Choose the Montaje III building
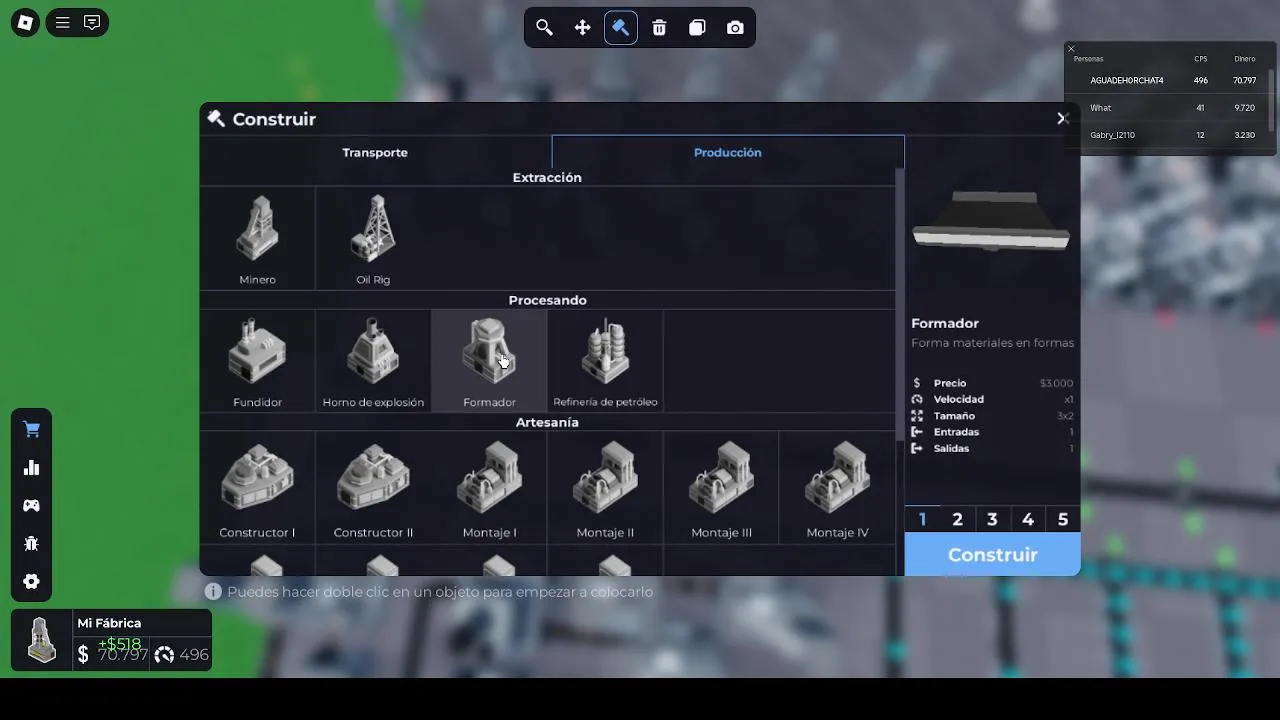 721,488
